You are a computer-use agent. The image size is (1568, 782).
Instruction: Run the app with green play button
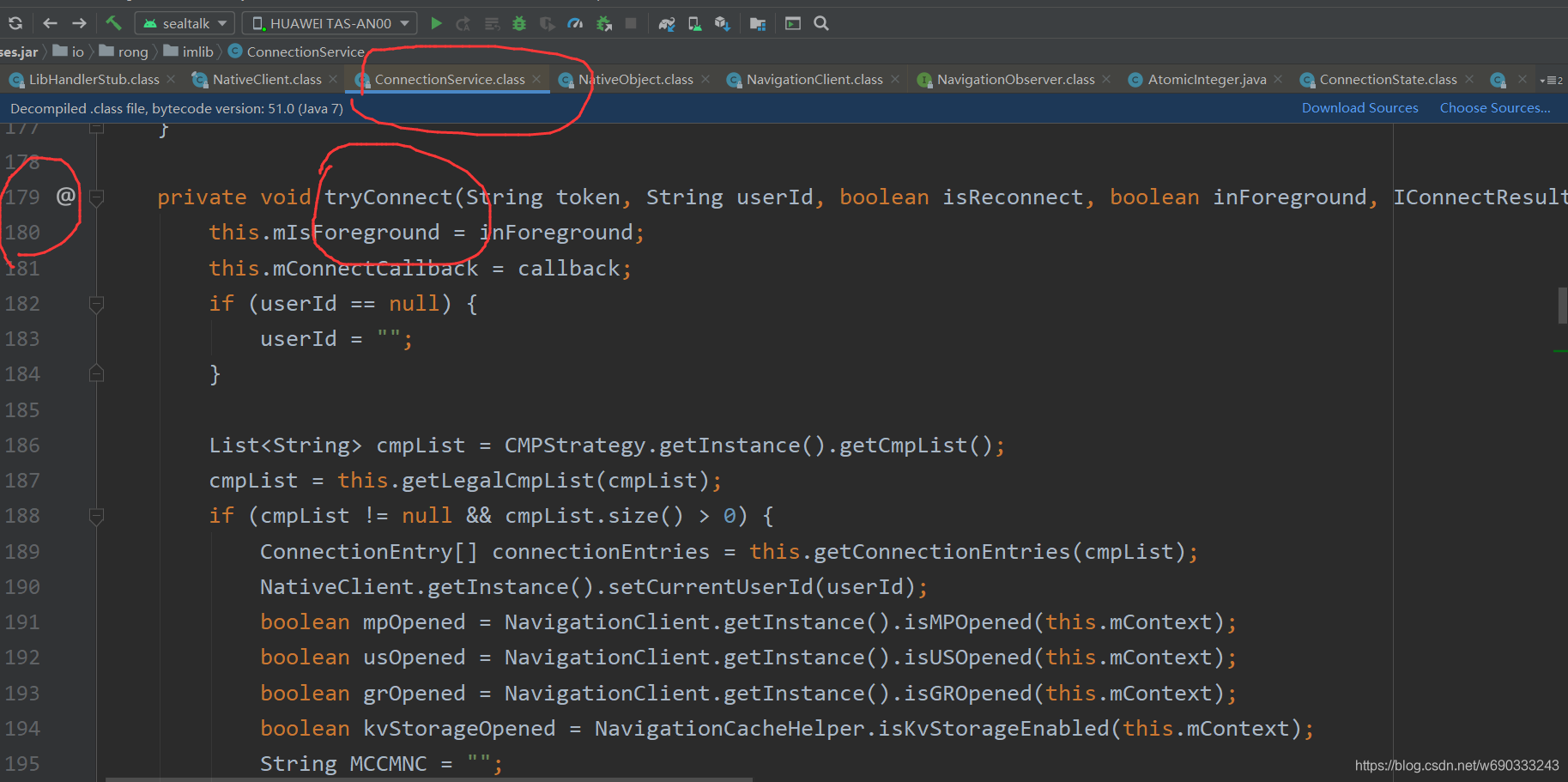pos(436,23)
